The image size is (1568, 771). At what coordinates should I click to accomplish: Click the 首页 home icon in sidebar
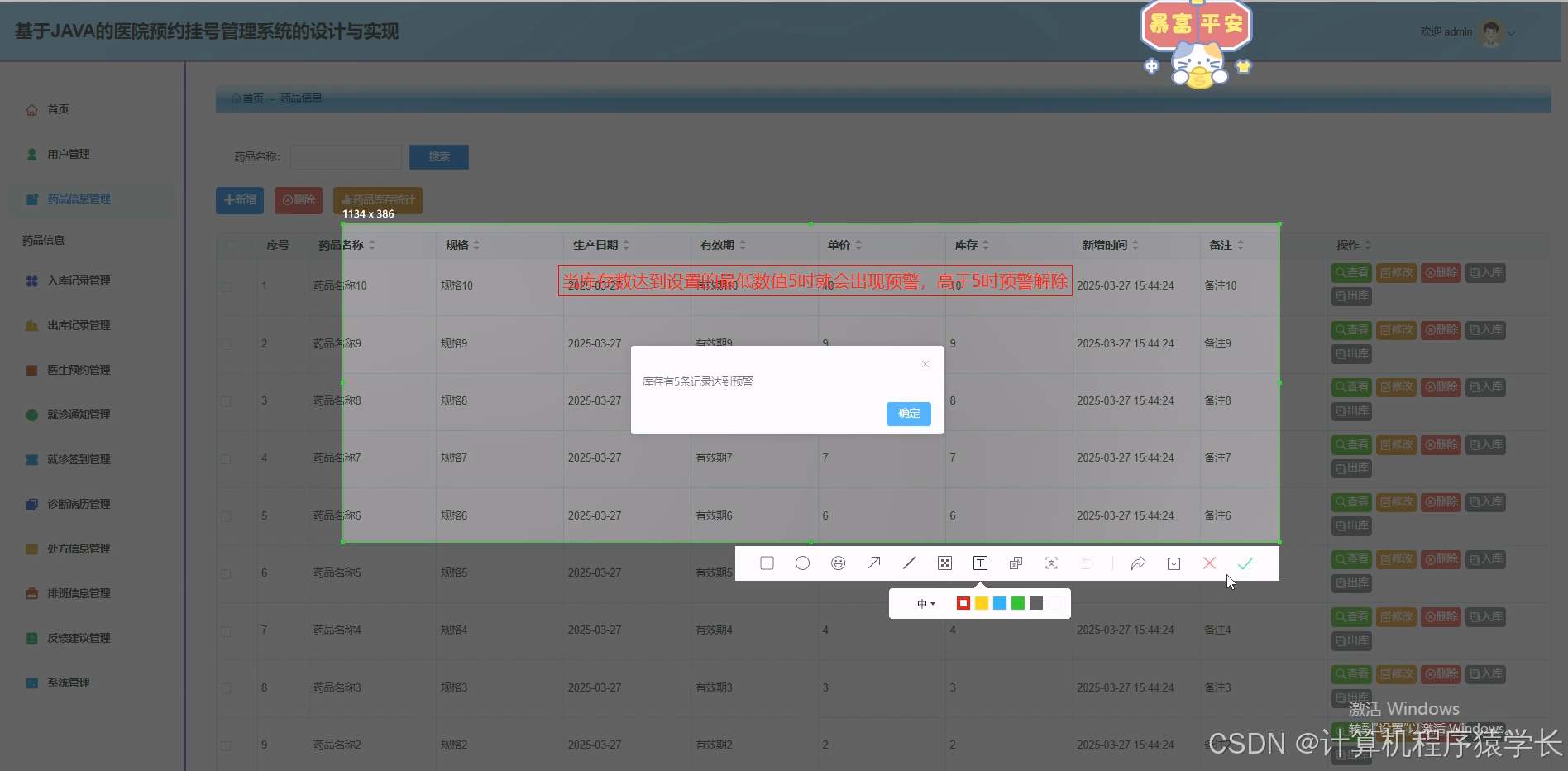pos(31,109)
